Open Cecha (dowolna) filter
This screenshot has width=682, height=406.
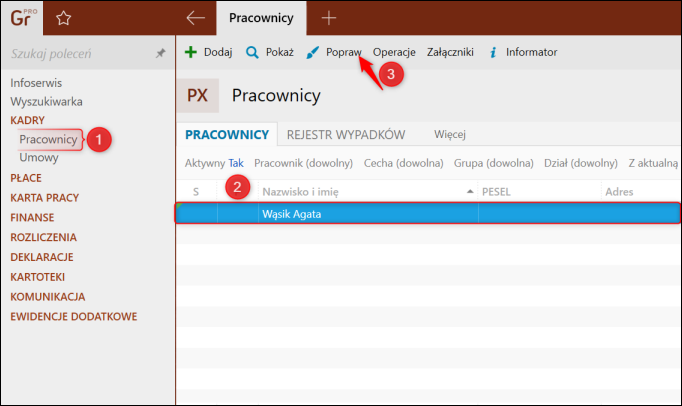click(x=404, y=163)
